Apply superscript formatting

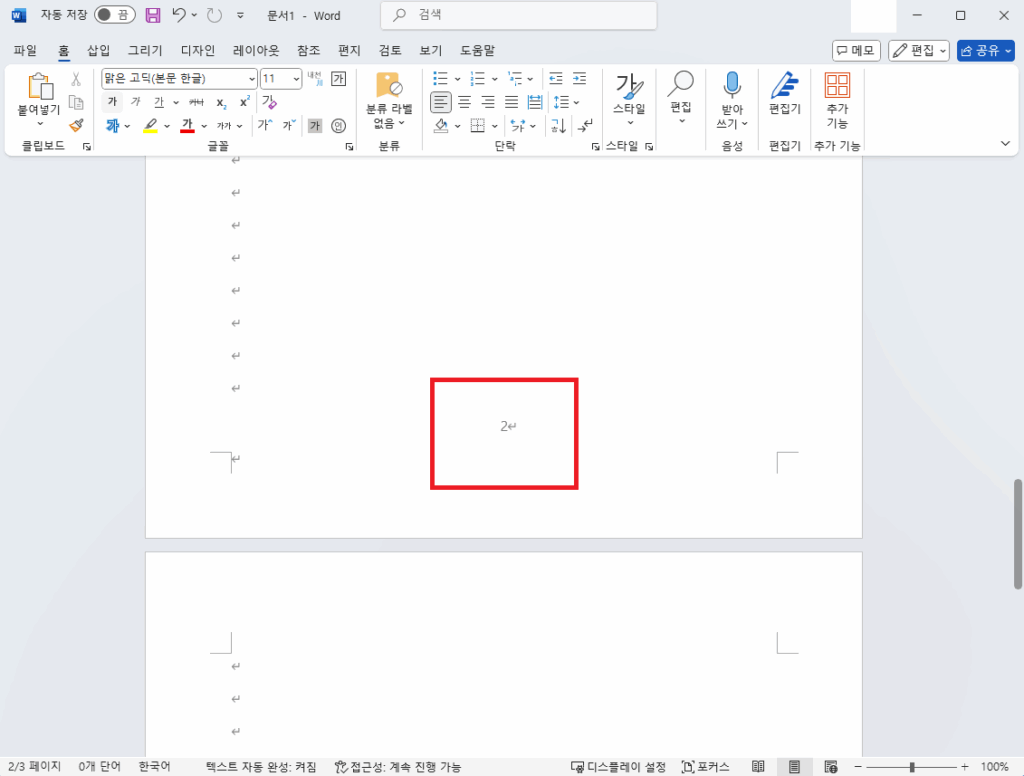(246, 101)
